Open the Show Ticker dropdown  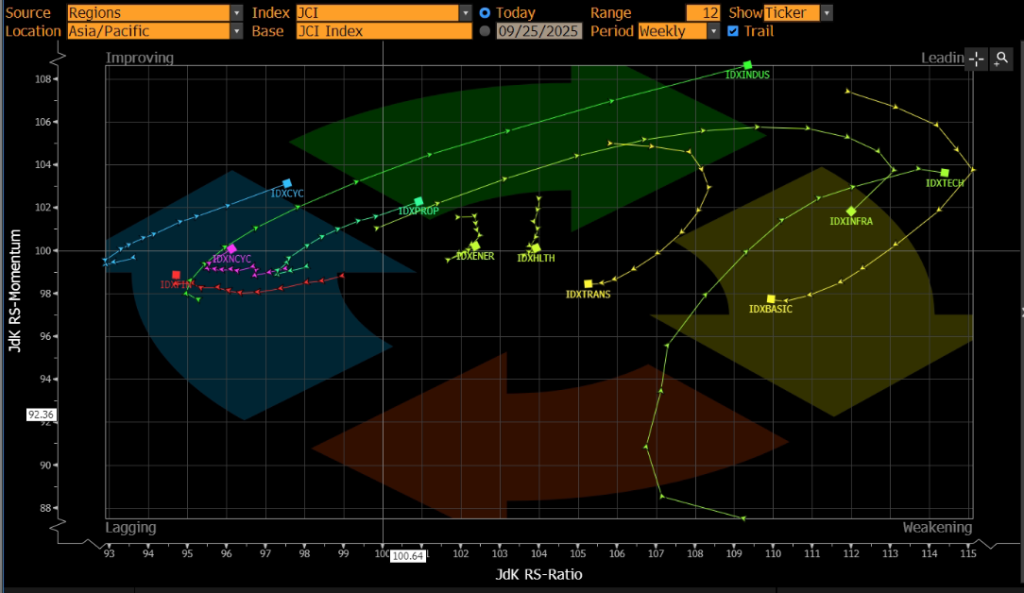point(826,13)
